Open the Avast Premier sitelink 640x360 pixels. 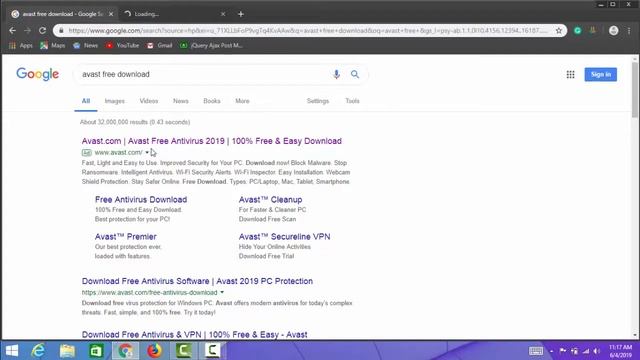125,237
